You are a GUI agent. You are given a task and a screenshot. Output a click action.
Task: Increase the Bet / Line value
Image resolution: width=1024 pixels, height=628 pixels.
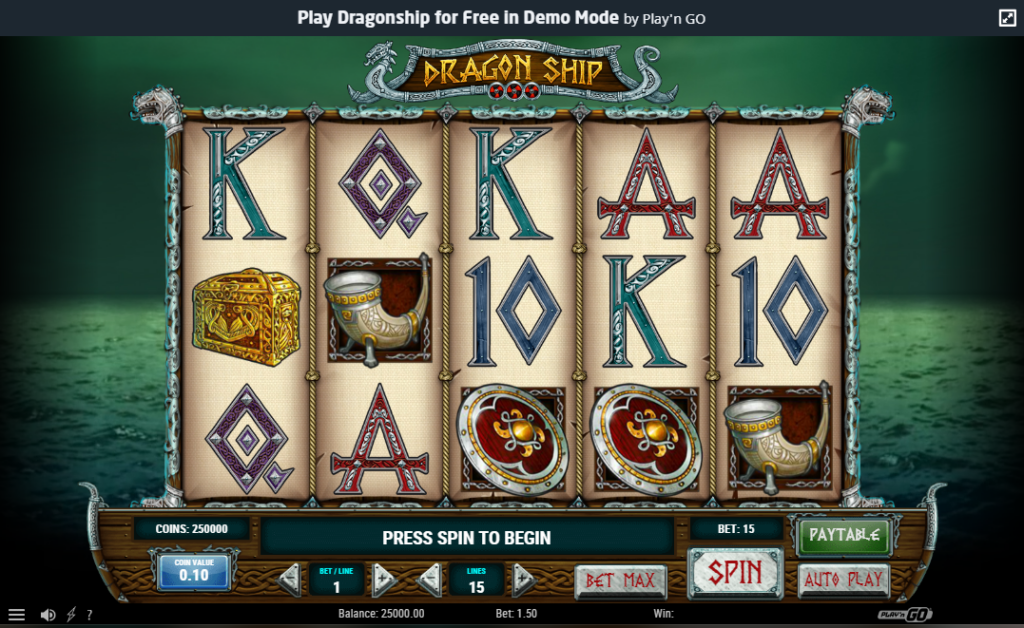pyautogui.click(x=383, y=579)
